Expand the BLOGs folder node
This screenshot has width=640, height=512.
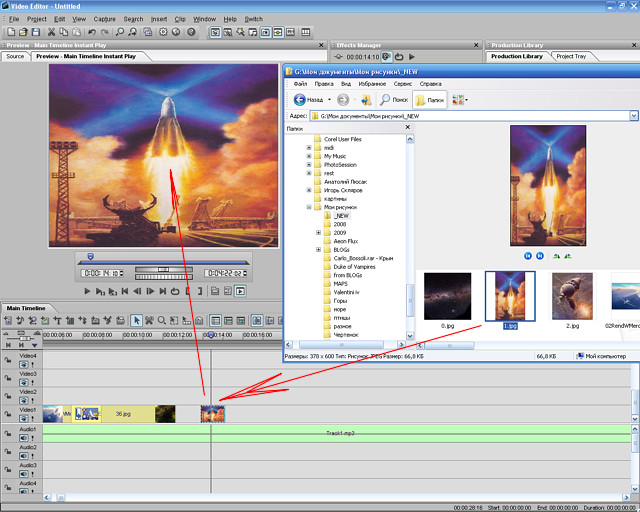coord(318,249)
